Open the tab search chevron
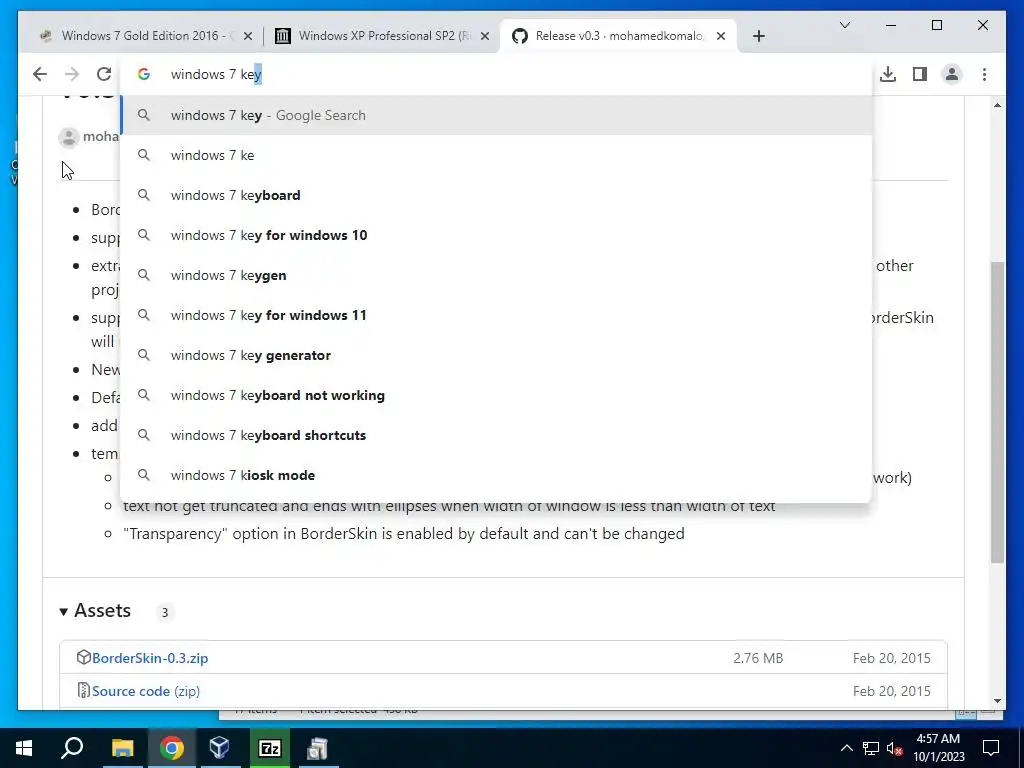The image size is (1024, 768). pos(844,25)
